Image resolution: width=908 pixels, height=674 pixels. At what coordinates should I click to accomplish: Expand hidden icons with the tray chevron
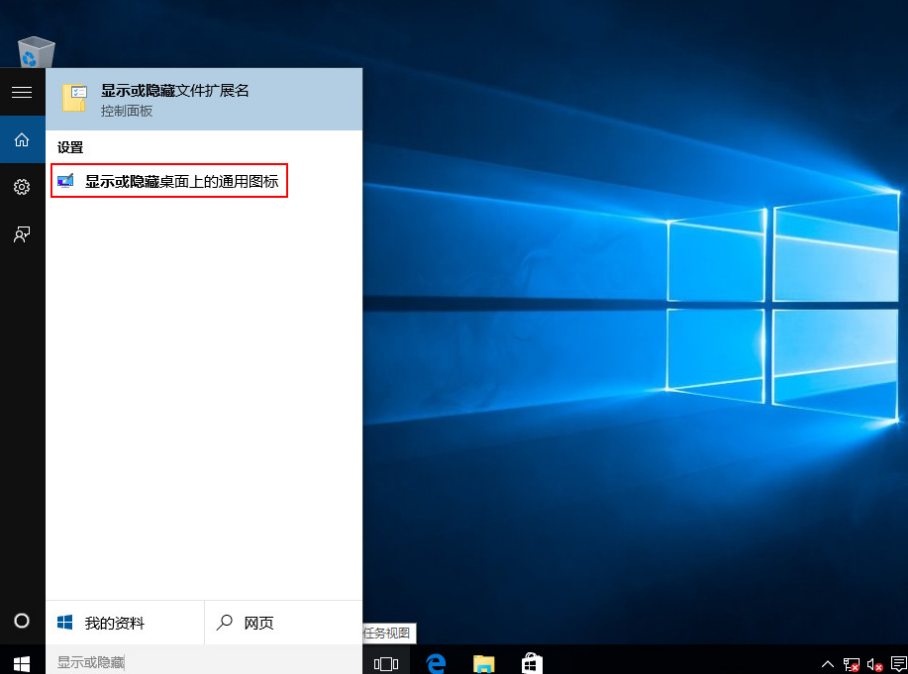pos(827,662)
